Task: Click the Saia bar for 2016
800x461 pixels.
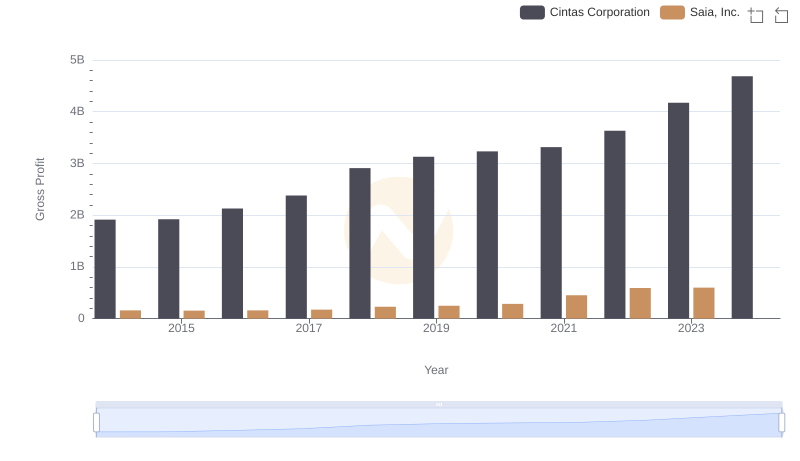Action: (258, 314)
